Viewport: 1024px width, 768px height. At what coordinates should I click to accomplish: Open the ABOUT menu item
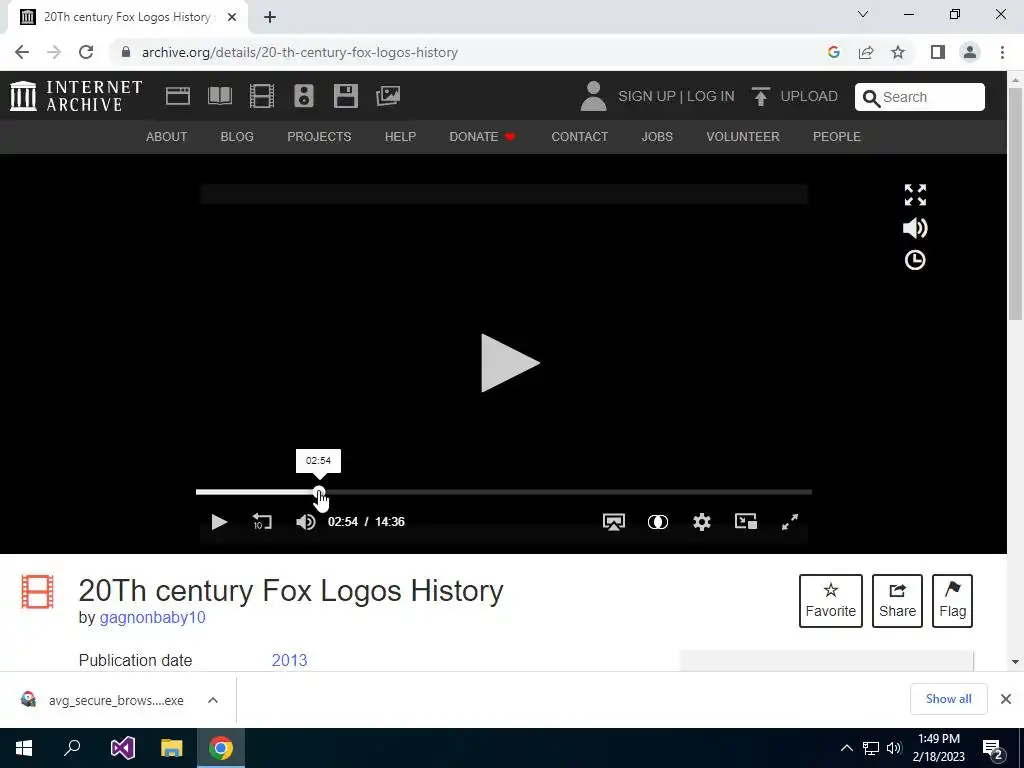pyautogui.click(x=167, y=136)
